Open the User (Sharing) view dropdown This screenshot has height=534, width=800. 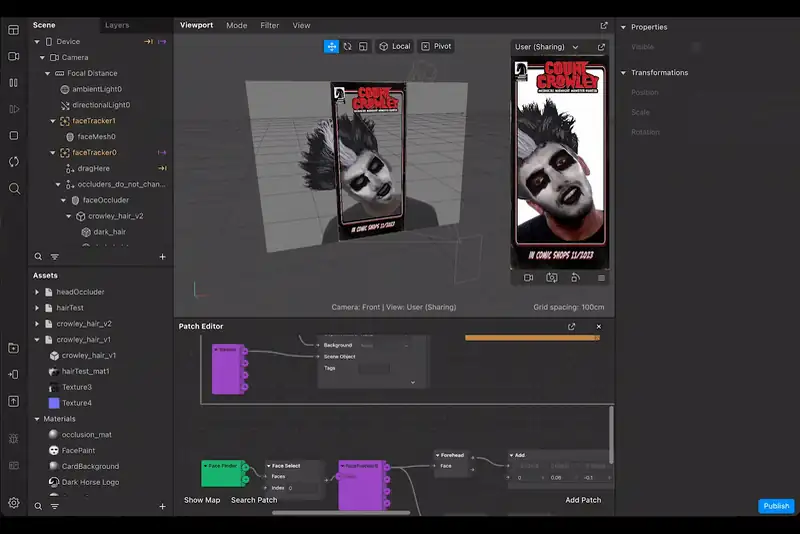coord(546,47)
